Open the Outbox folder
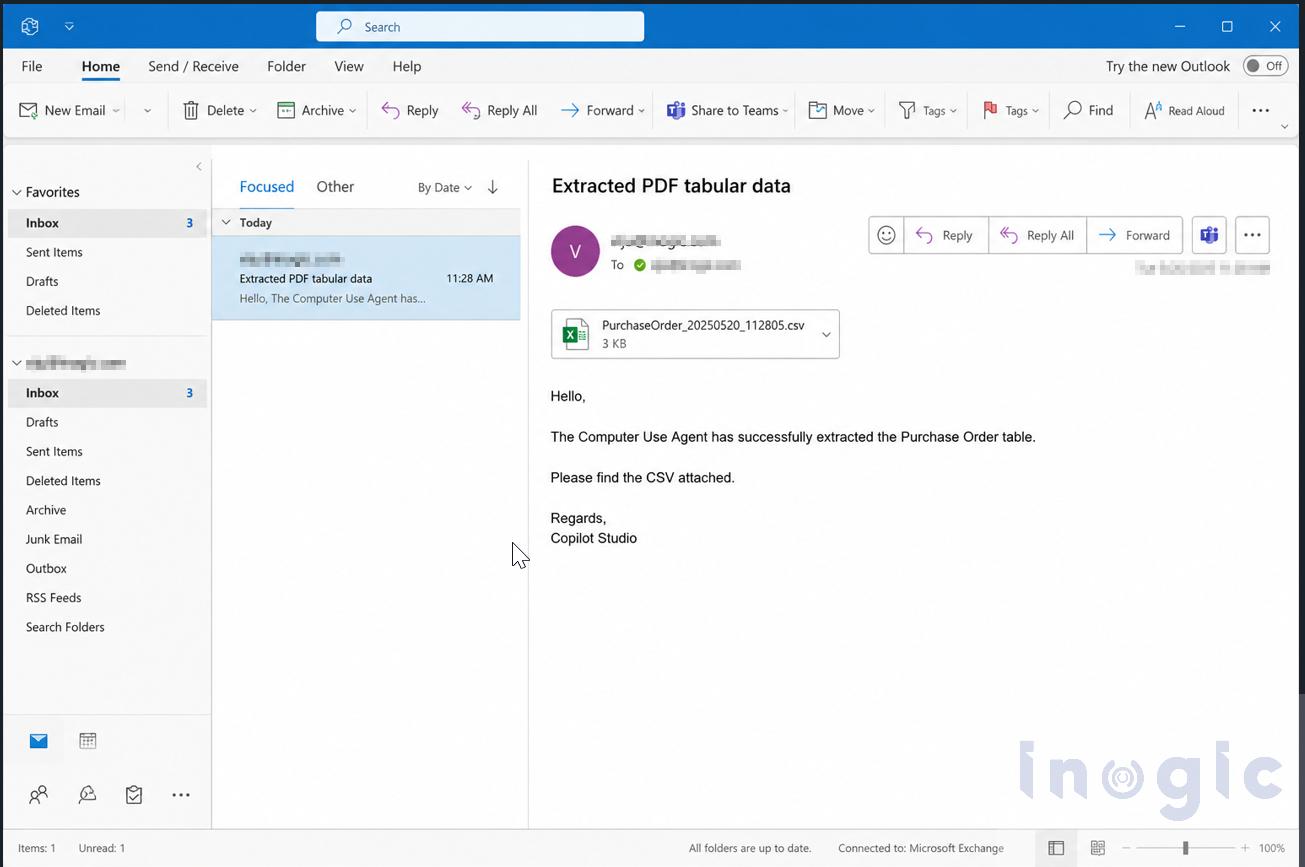The image size is (1305, 867). pos(46,568)
